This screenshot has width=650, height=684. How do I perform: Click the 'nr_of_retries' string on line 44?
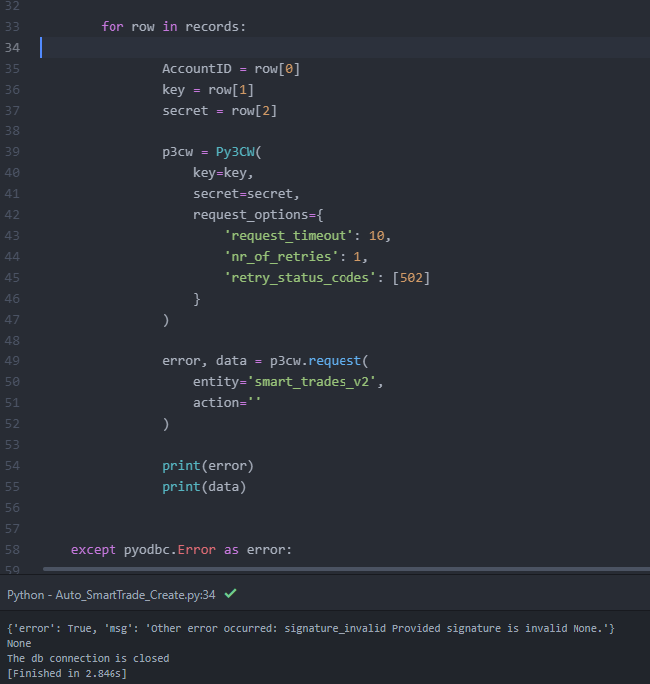(281, 257)
